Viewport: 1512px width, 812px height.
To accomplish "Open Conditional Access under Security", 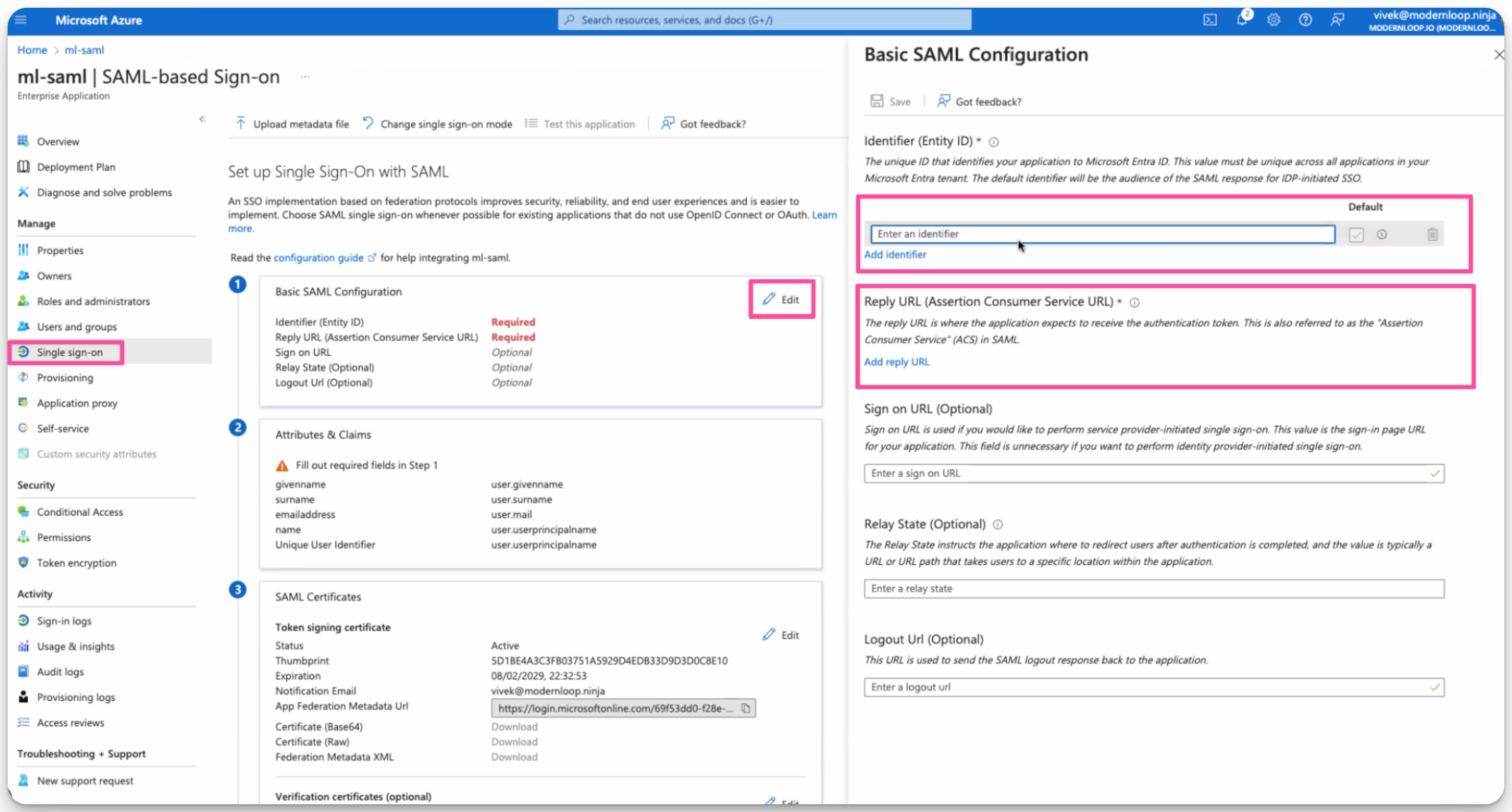I will pos(80,512).
